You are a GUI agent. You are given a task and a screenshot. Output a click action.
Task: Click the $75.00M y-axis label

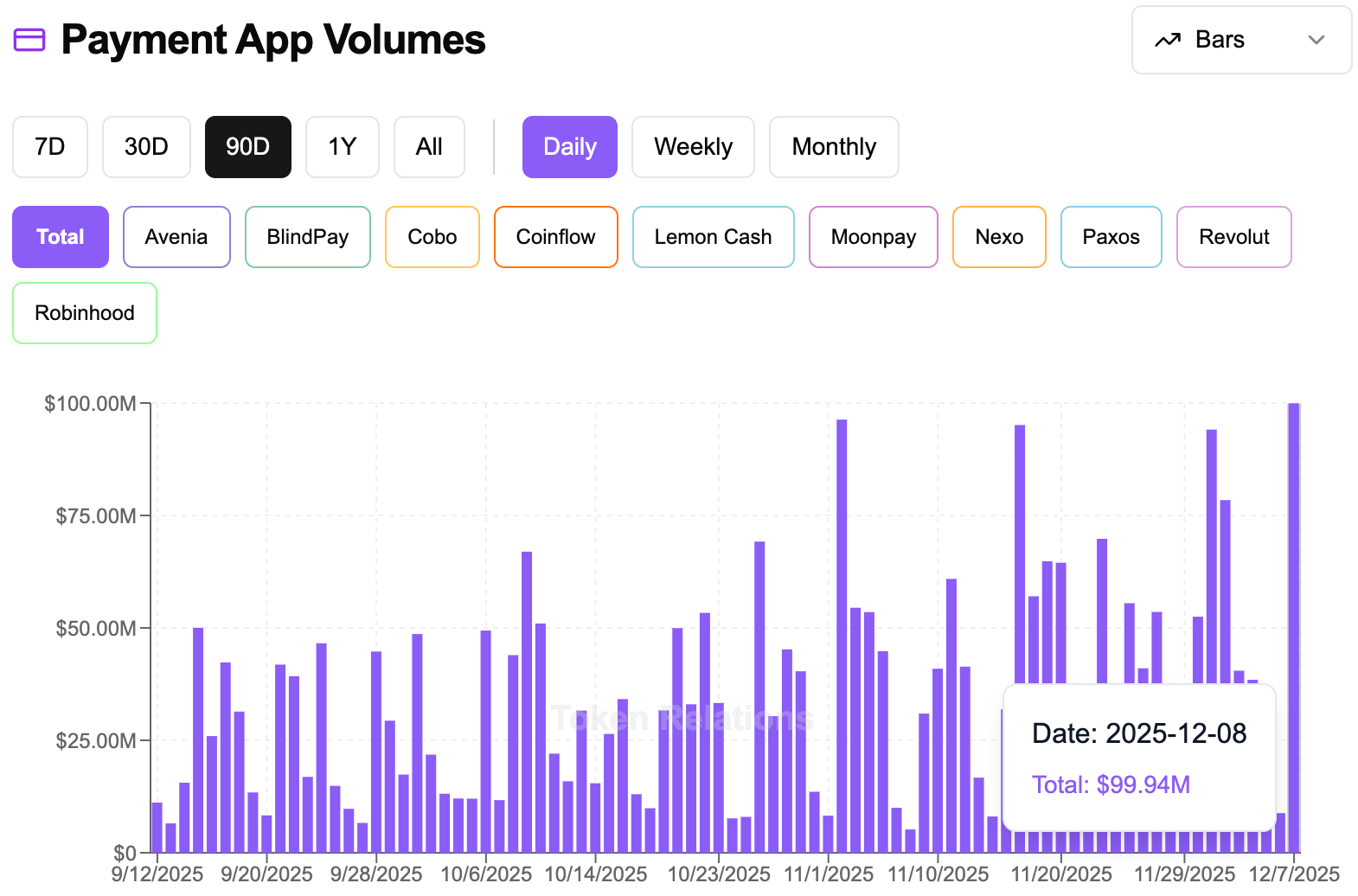(x=96, y=516)
